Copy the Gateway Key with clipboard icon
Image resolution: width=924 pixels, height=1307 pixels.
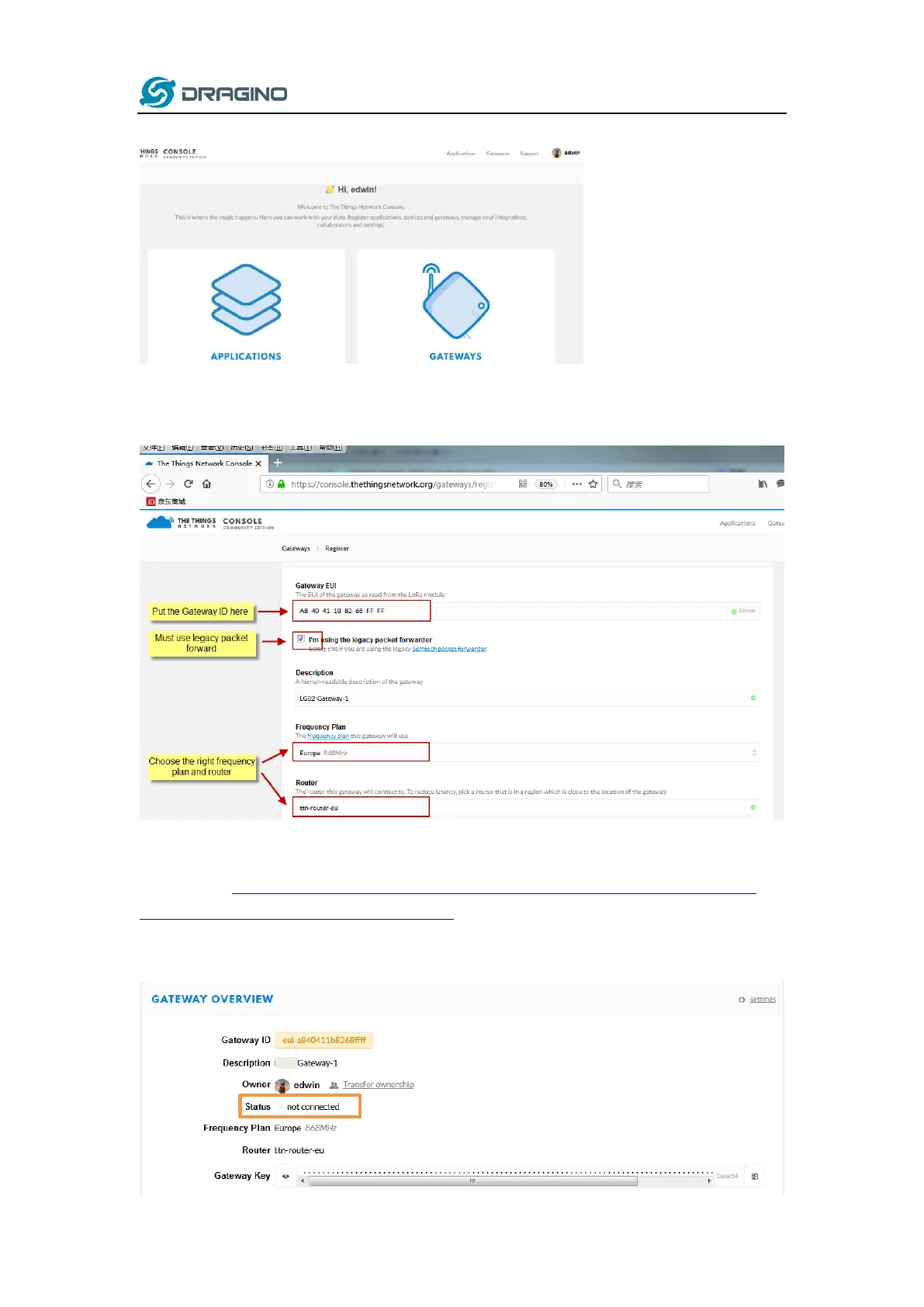pos(755,1176)
